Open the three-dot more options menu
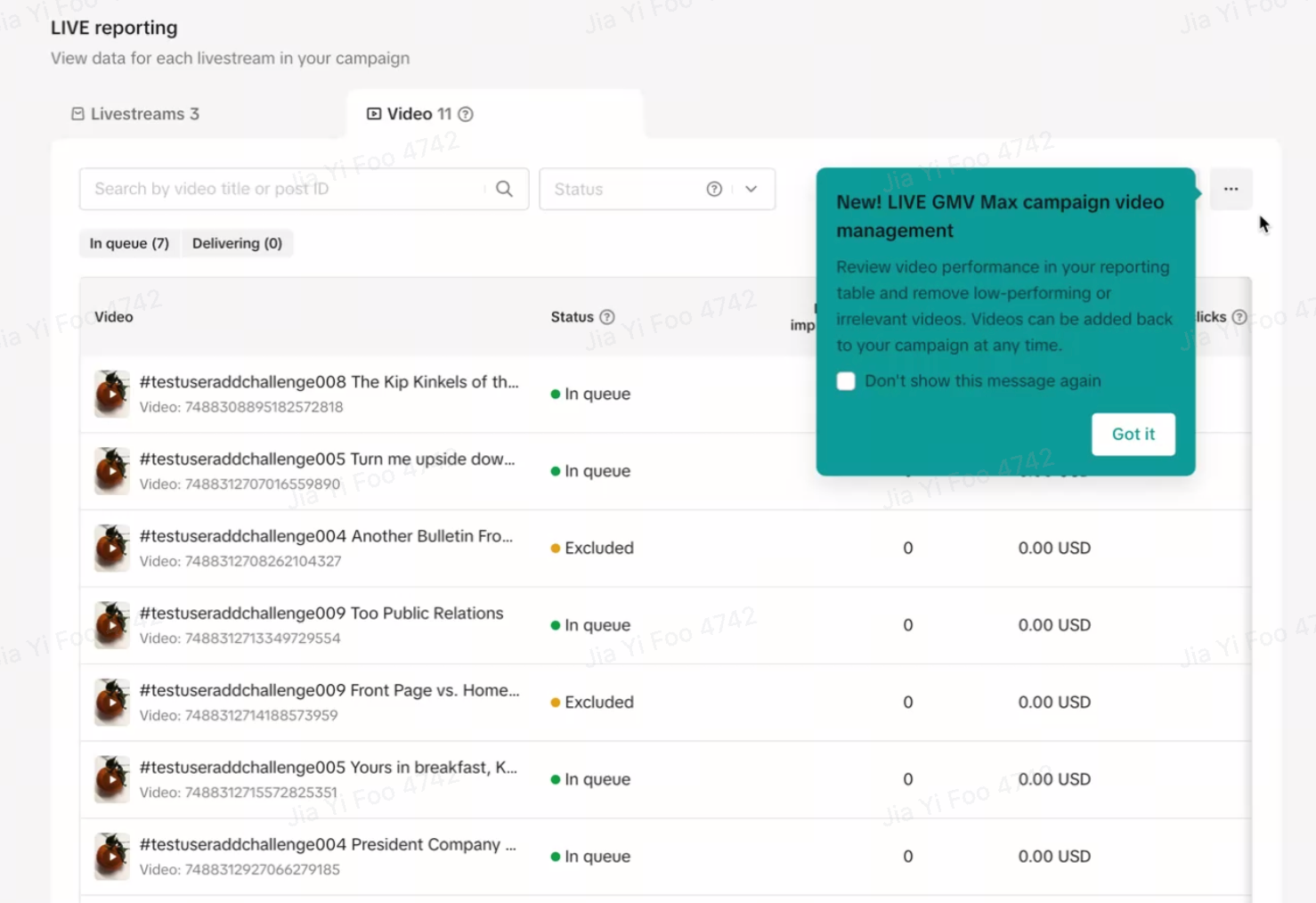This screenshot has height=903, width=1316. point(1231,189)
